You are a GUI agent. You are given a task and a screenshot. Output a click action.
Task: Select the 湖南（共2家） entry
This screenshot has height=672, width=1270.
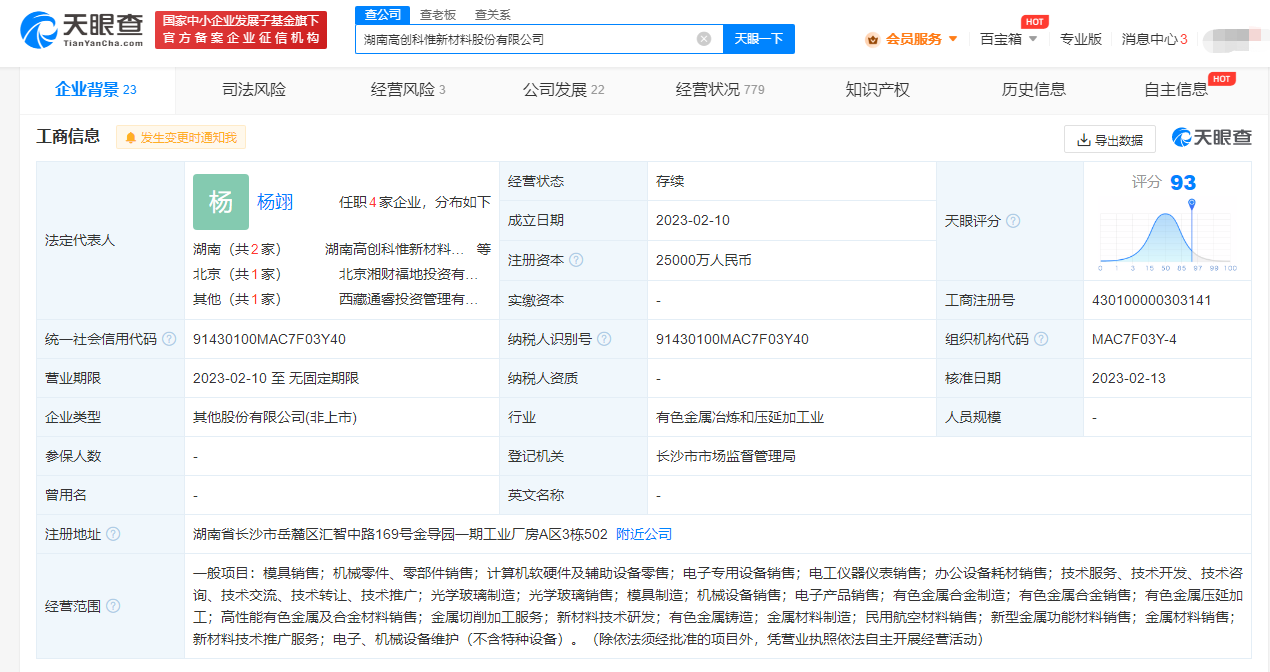tap(237, 249)
